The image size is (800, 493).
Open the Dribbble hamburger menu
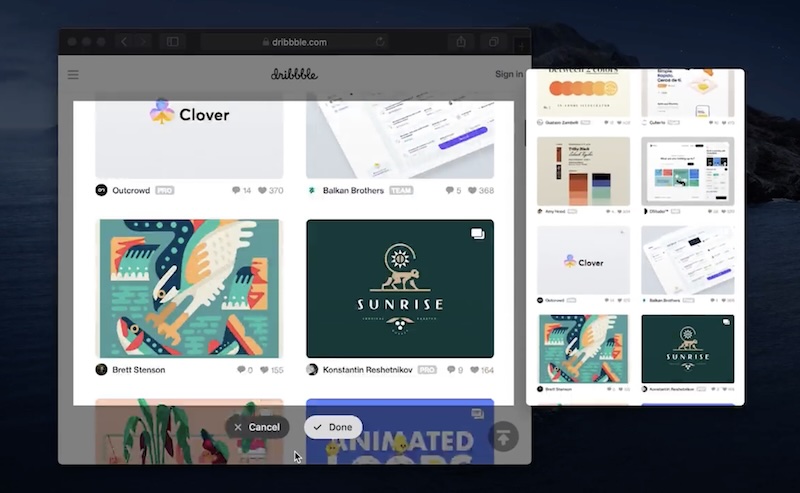coord(73,75)
